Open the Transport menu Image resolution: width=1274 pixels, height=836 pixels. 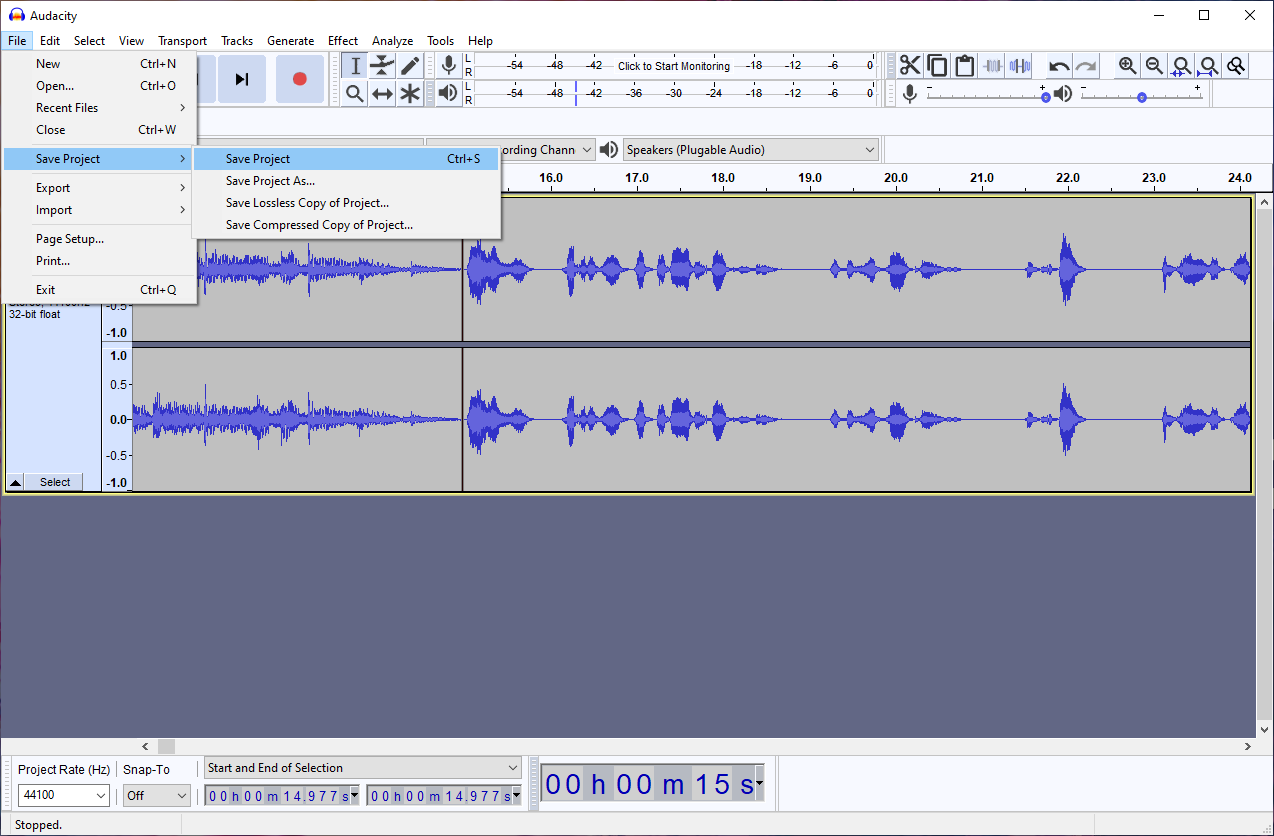(x=182, y=41)
